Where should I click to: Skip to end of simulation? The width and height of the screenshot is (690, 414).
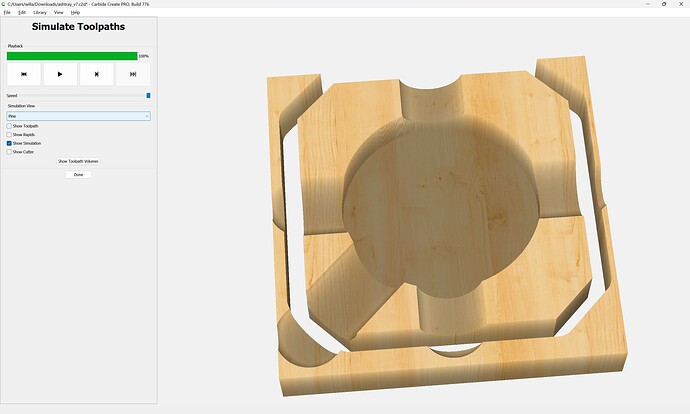[x=133, y=74]
